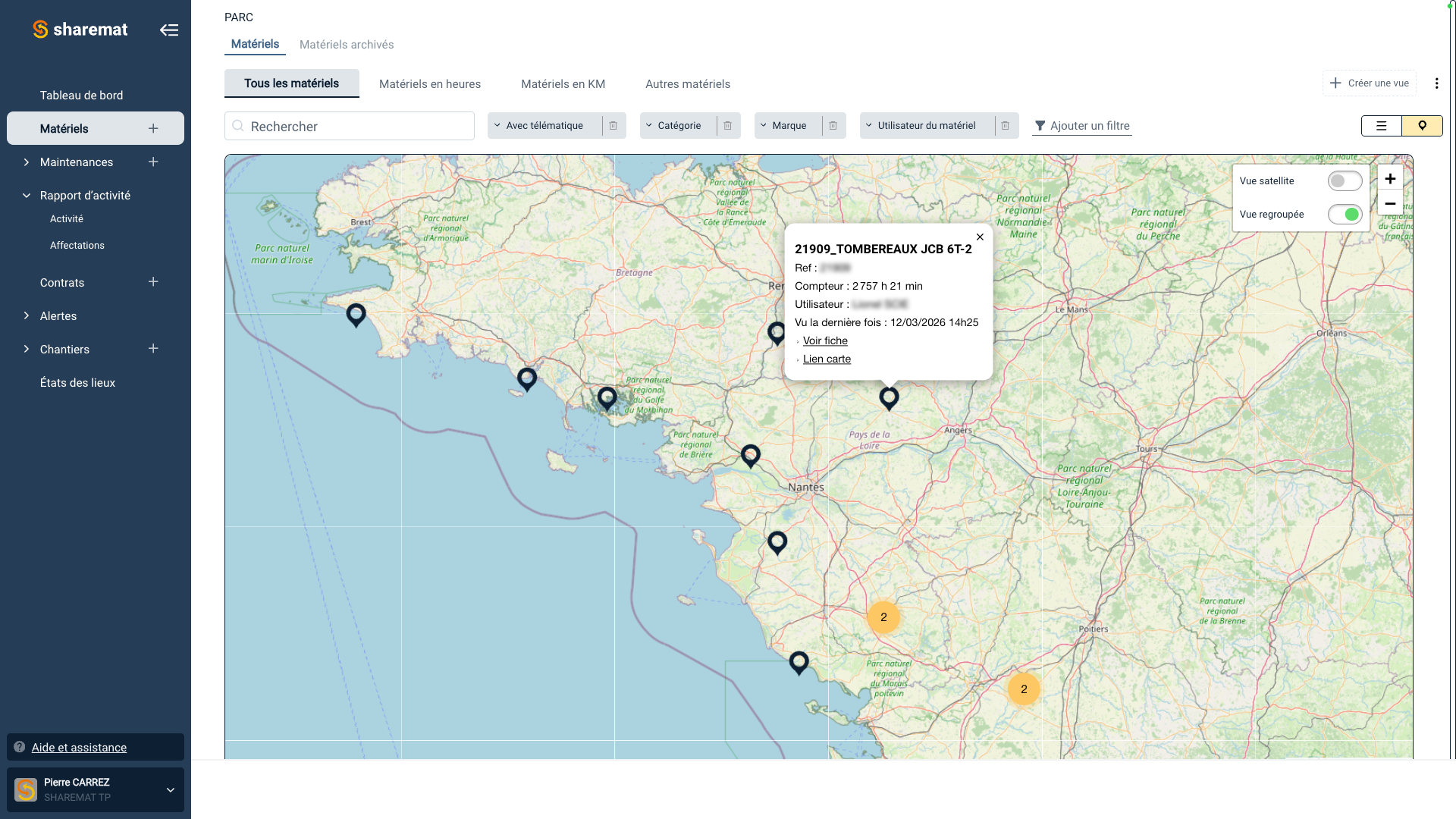Open the Pierre CARREZ account menu
Image resolution: width=1456 pixels, height=819 pixels.
click(170, 789)
